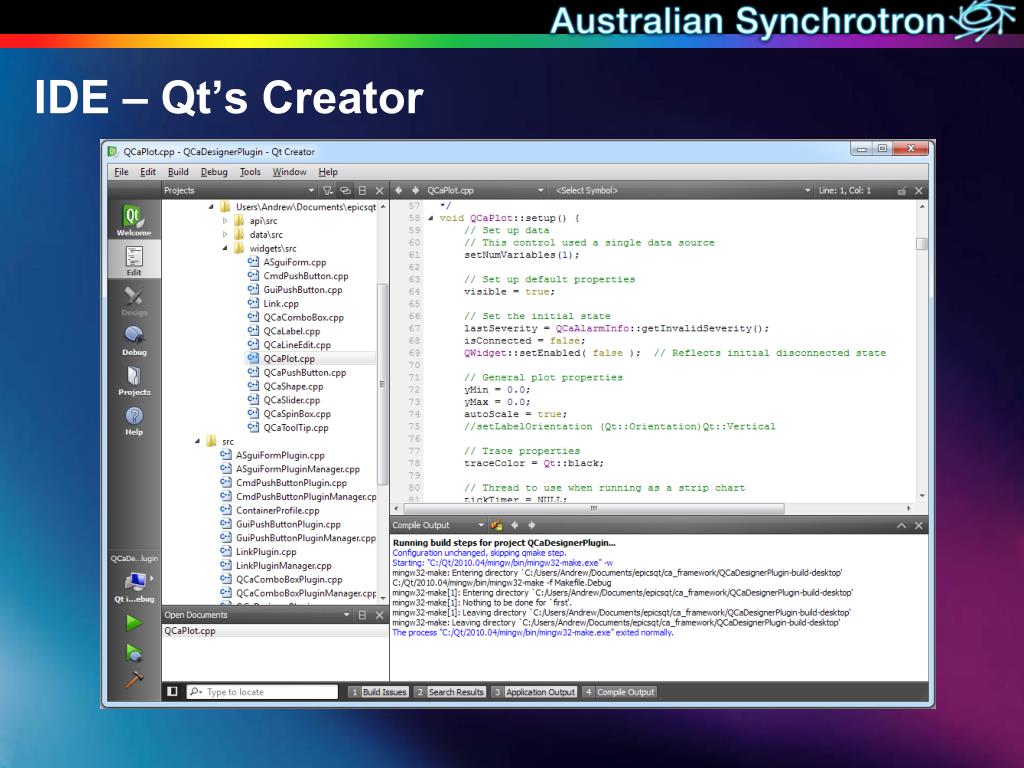Go to previous item in Compile Output
The width and height of the screenshot is (1024, 768).
[x=515, y=525]
